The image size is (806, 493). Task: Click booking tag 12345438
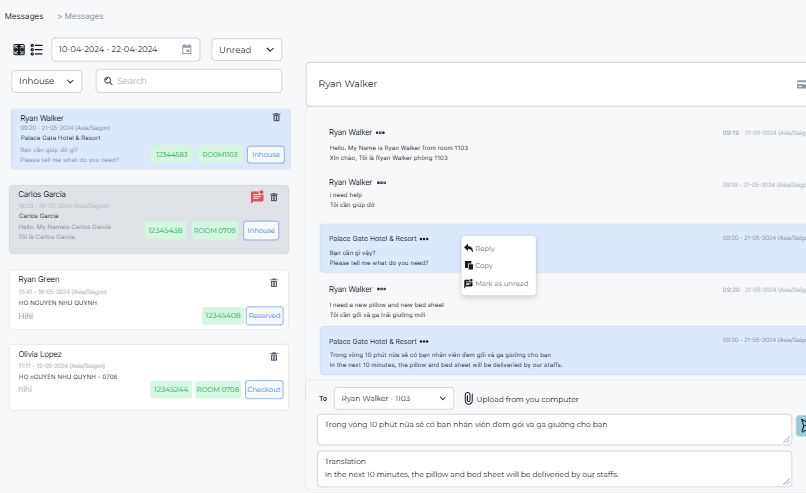(x=166, y=231)
